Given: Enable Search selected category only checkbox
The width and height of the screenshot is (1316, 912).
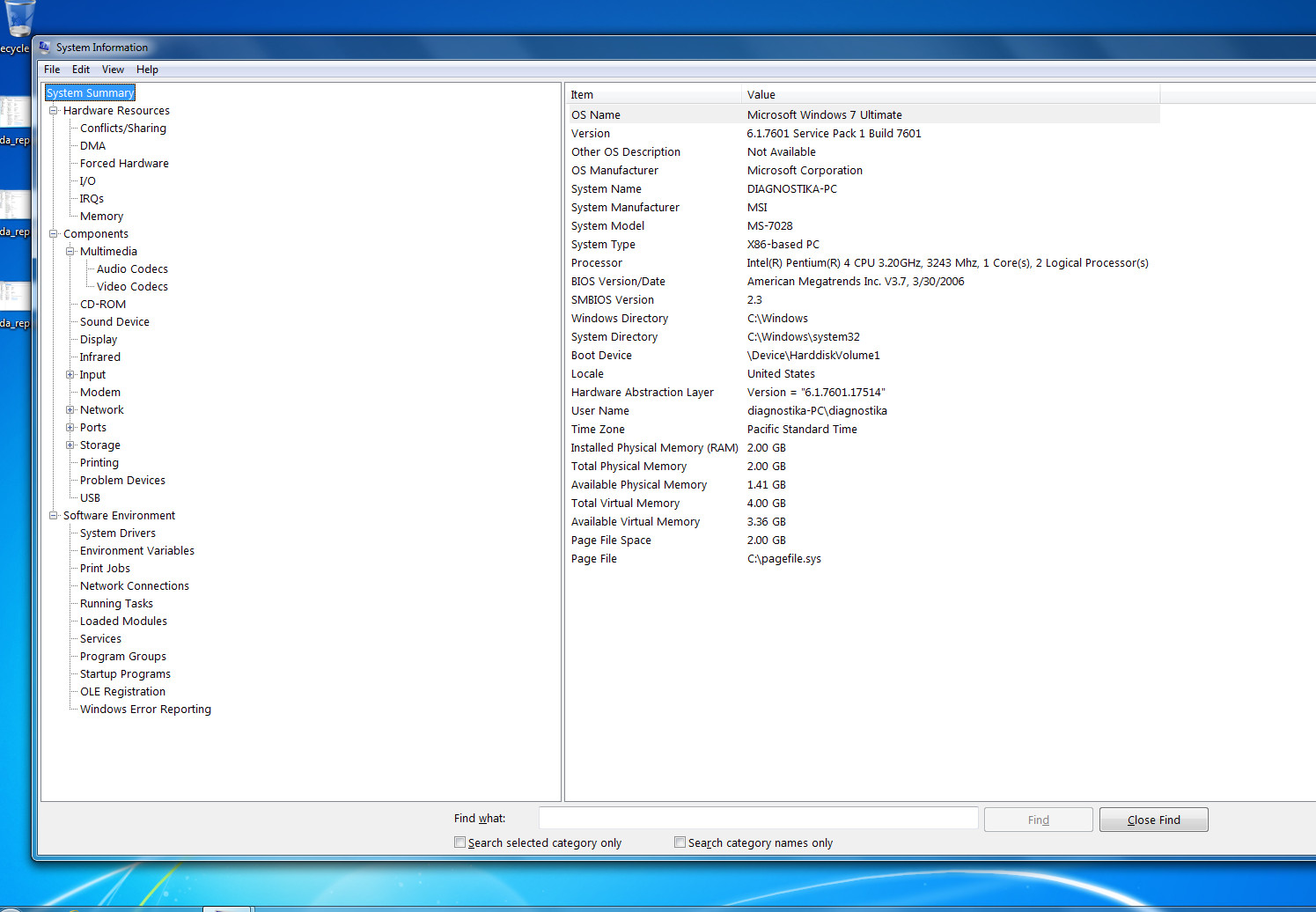Looking at the screenshot, I should point(459,842).
